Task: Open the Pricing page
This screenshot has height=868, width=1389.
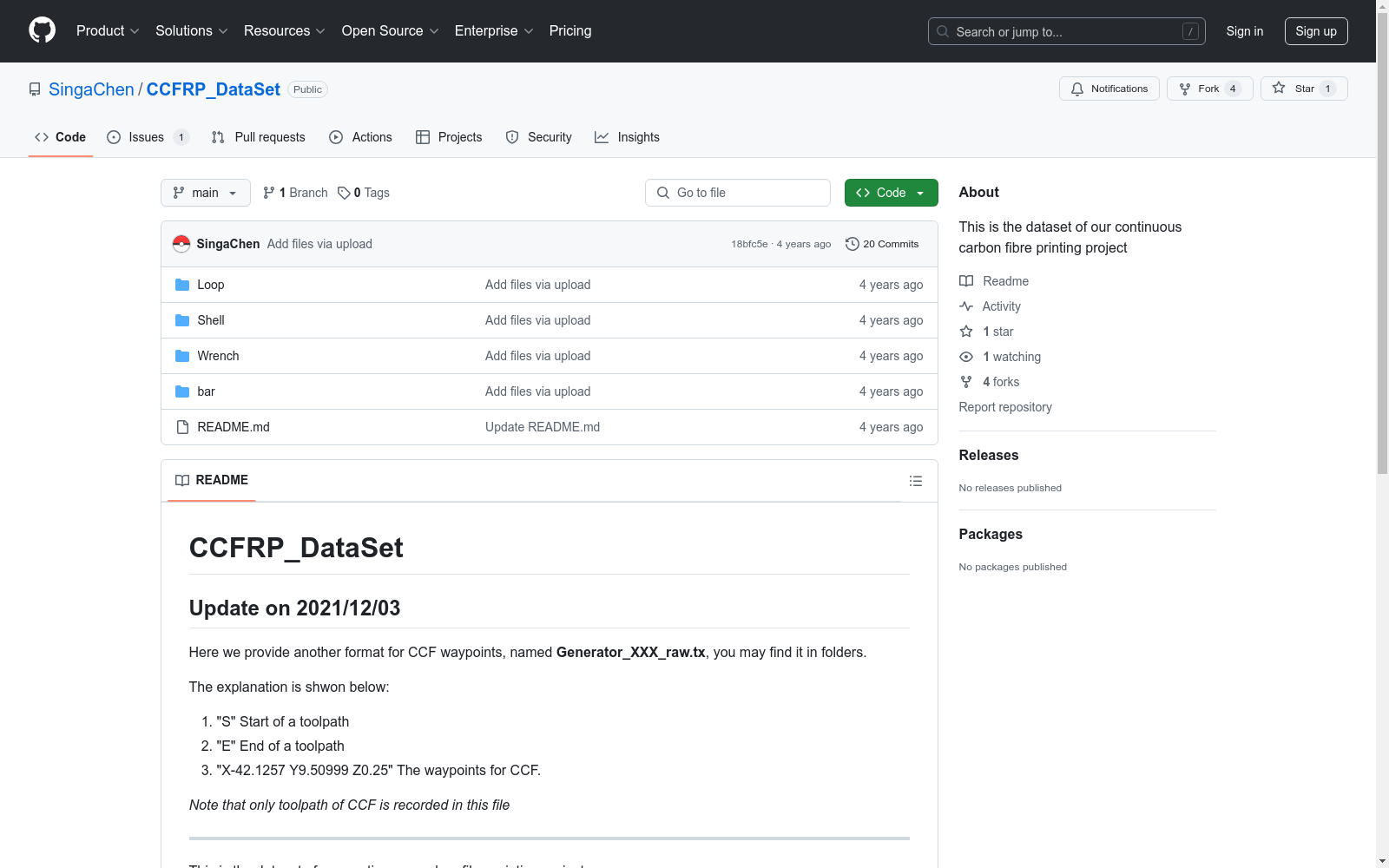Action: click(x=570, y=30)
